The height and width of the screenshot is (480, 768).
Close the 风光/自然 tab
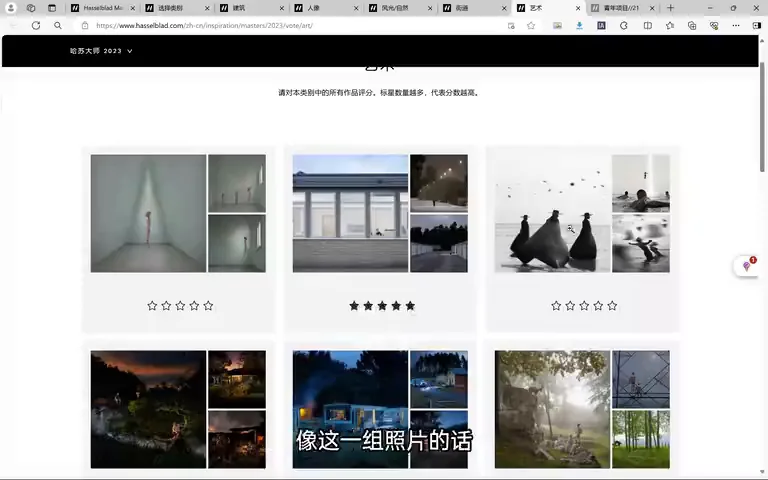pos(430,8)
